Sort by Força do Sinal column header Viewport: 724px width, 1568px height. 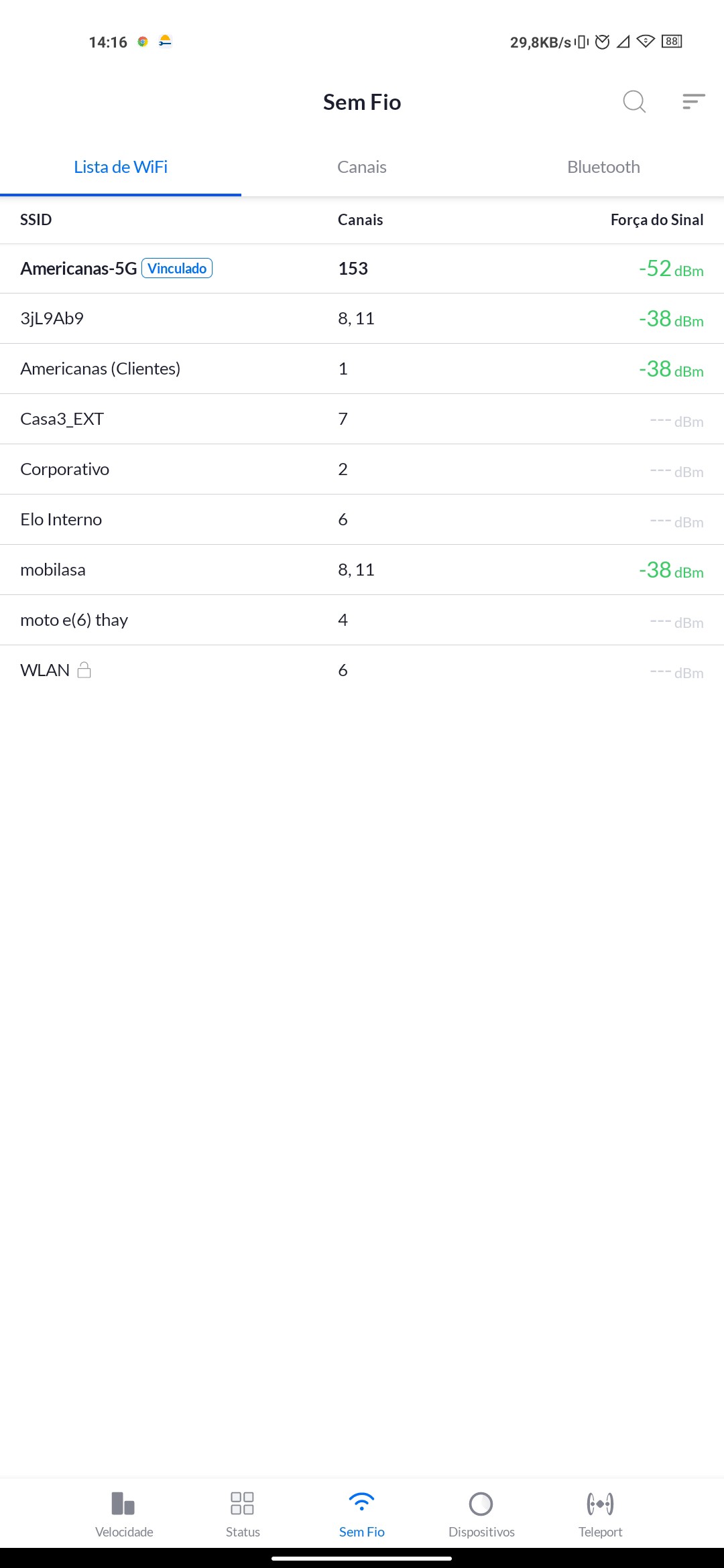click(656, 220)
